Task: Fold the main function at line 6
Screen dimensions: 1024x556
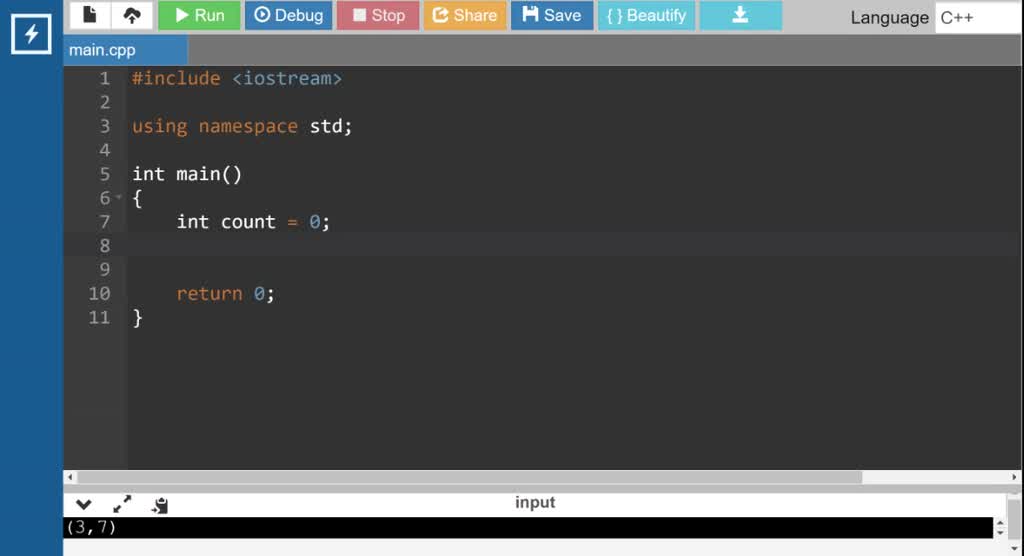Action: coord(119,198)
